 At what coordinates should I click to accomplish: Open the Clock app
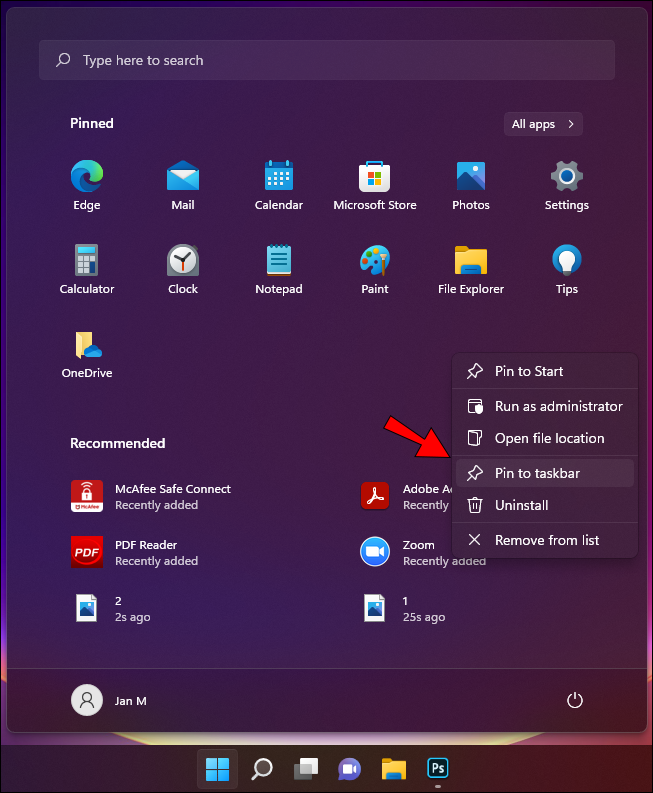(x=183, y=269)
